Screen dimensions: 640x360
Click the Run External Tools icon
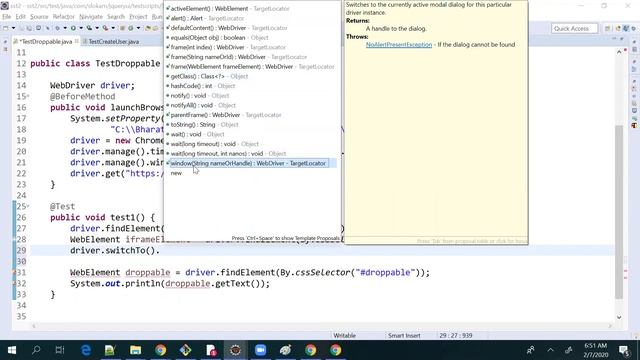pos(106,28)
